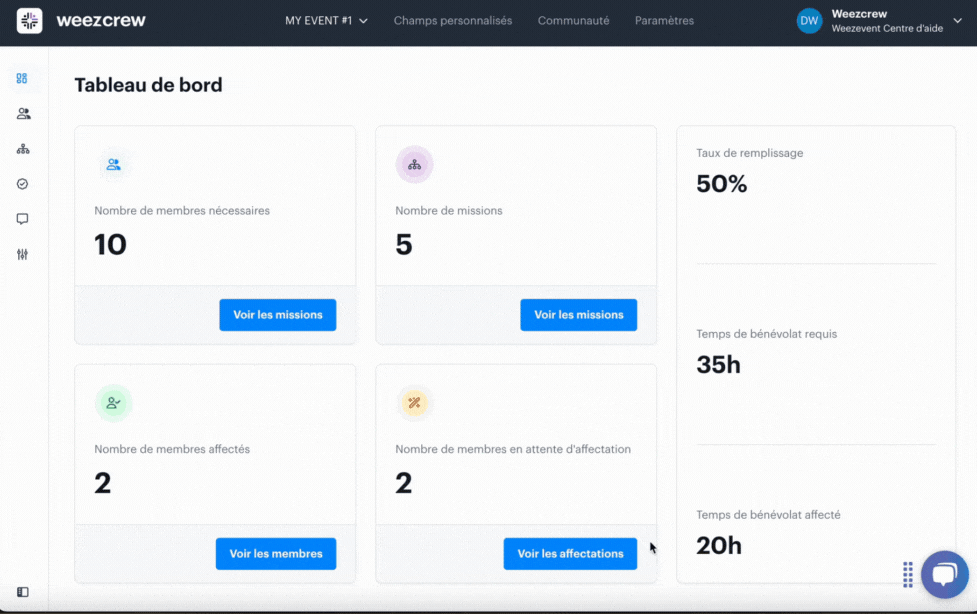Open the sliders settings icon in sidebar
The width and height of the screenshot is (977, 614).
pos(22,254)
